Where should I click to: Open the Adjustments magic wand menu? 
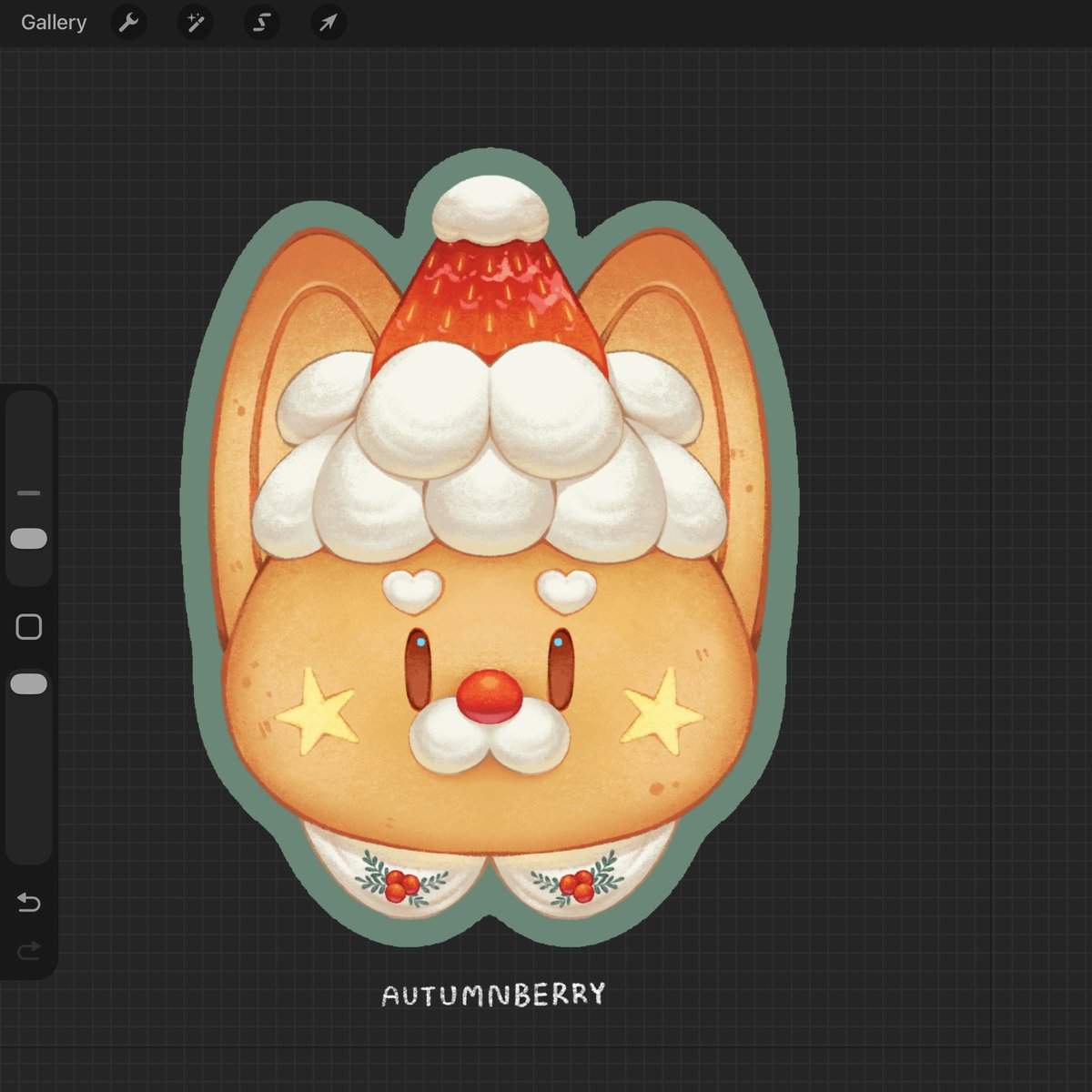pyautogui.click(x=195, y=23)
